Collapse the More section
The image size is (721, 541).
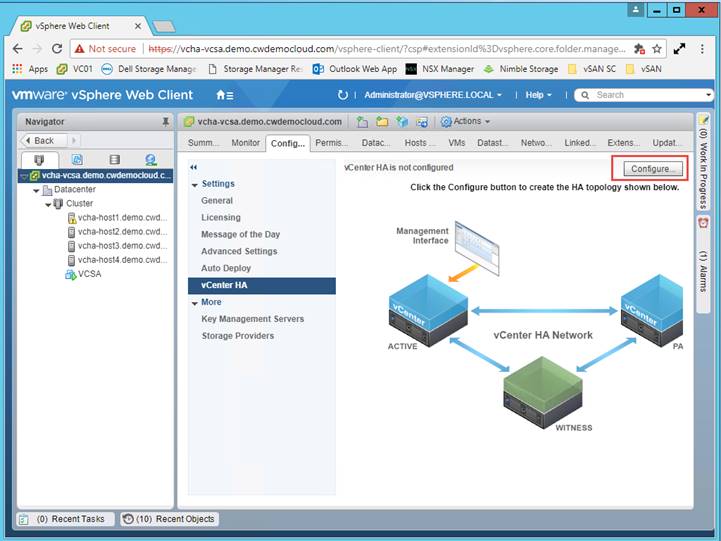click(x=195, y=303)
